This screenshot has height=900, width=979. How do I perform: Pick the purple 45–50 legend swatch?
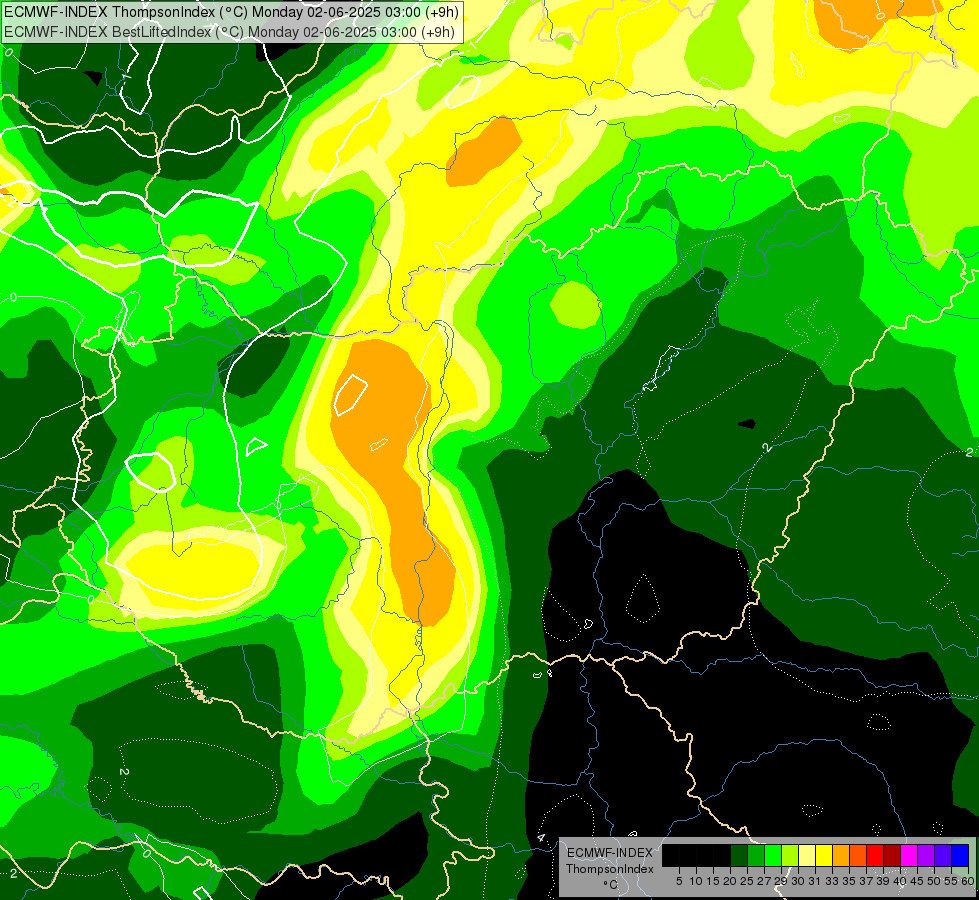click(926, 855)
